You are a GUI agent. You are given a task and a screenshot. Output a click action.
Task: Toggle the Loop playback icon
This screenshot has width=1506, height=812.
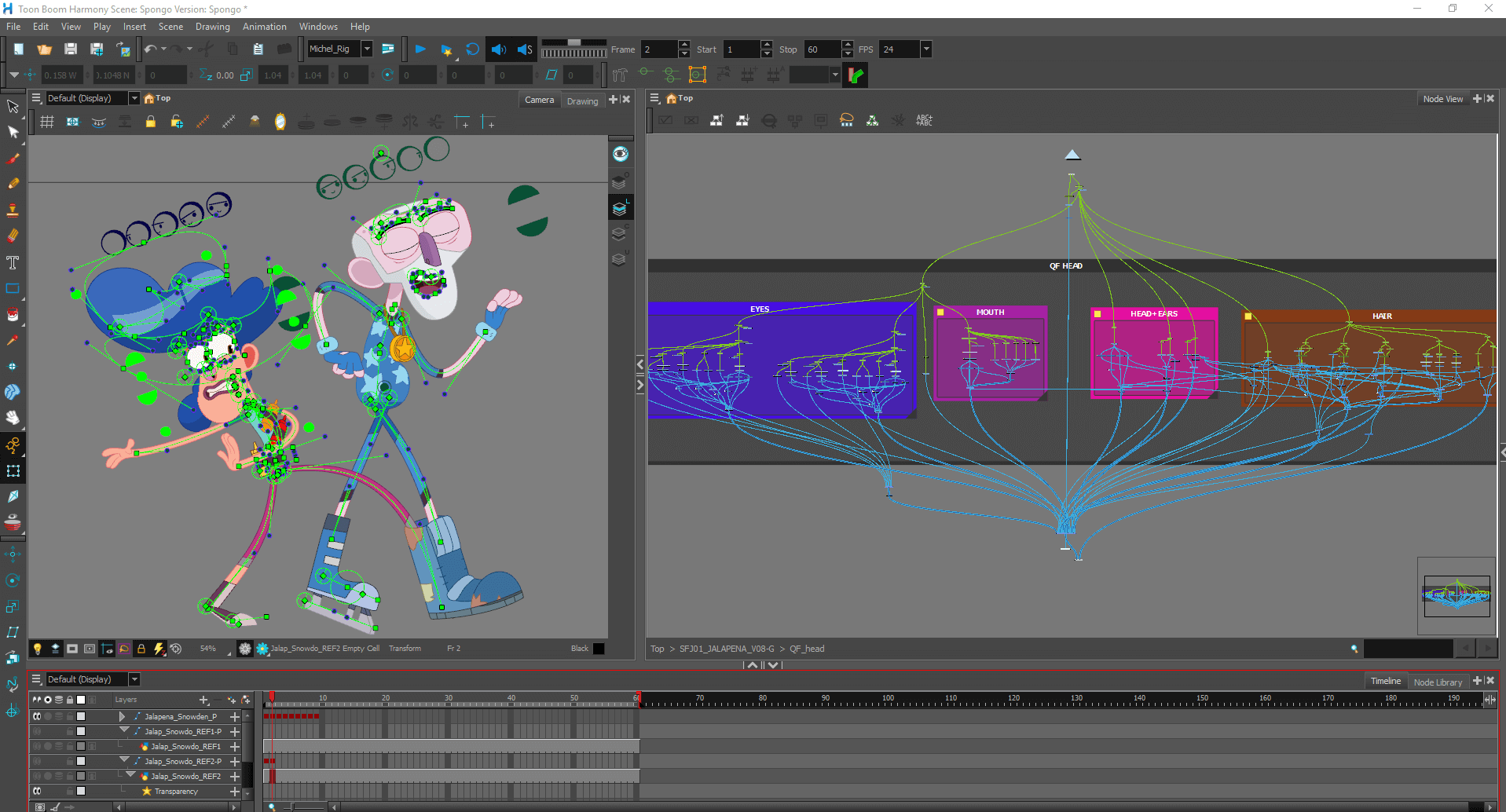[472, 49]
